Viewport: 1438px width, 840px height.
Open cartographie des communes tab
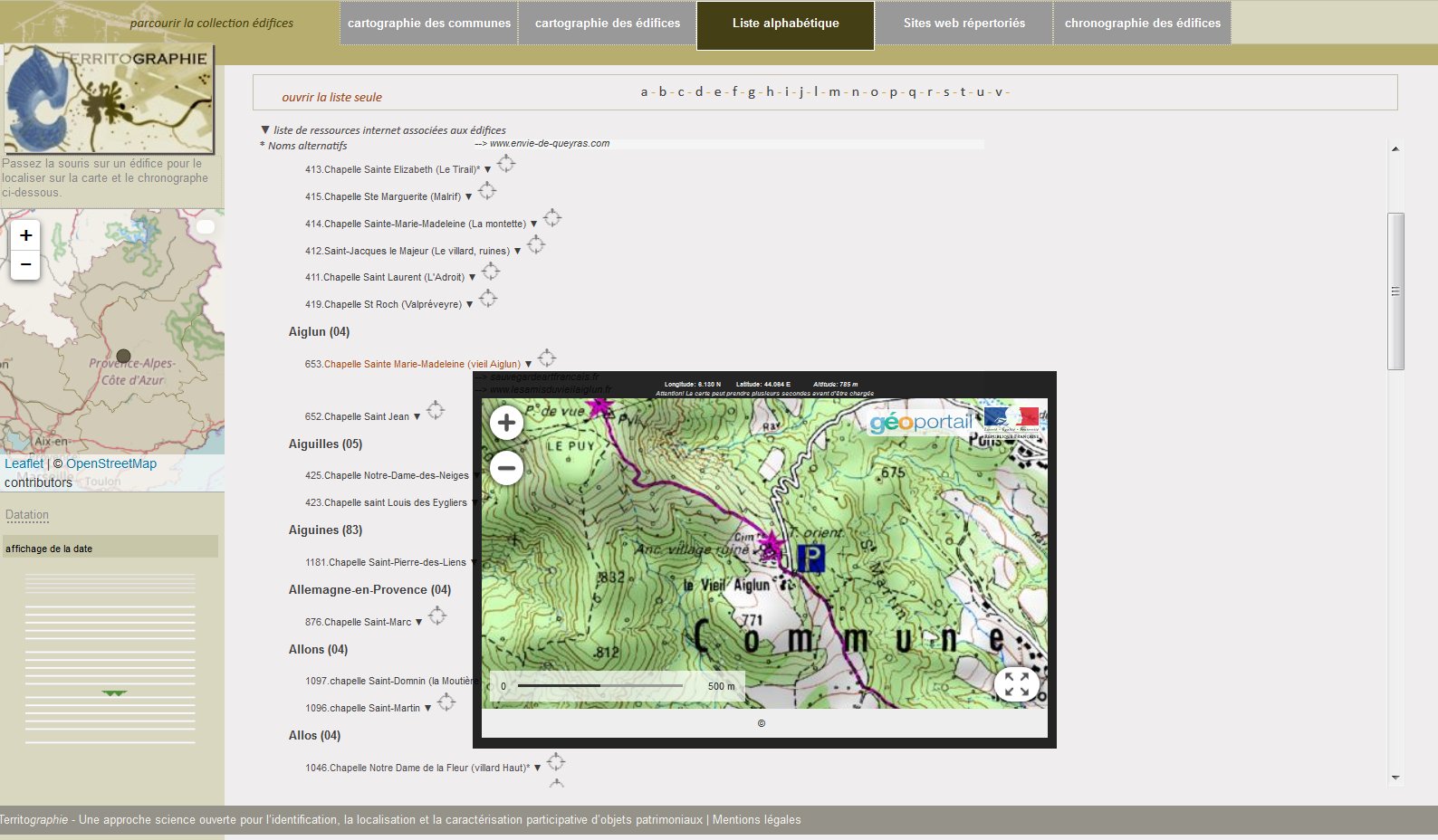pos(429,23)
